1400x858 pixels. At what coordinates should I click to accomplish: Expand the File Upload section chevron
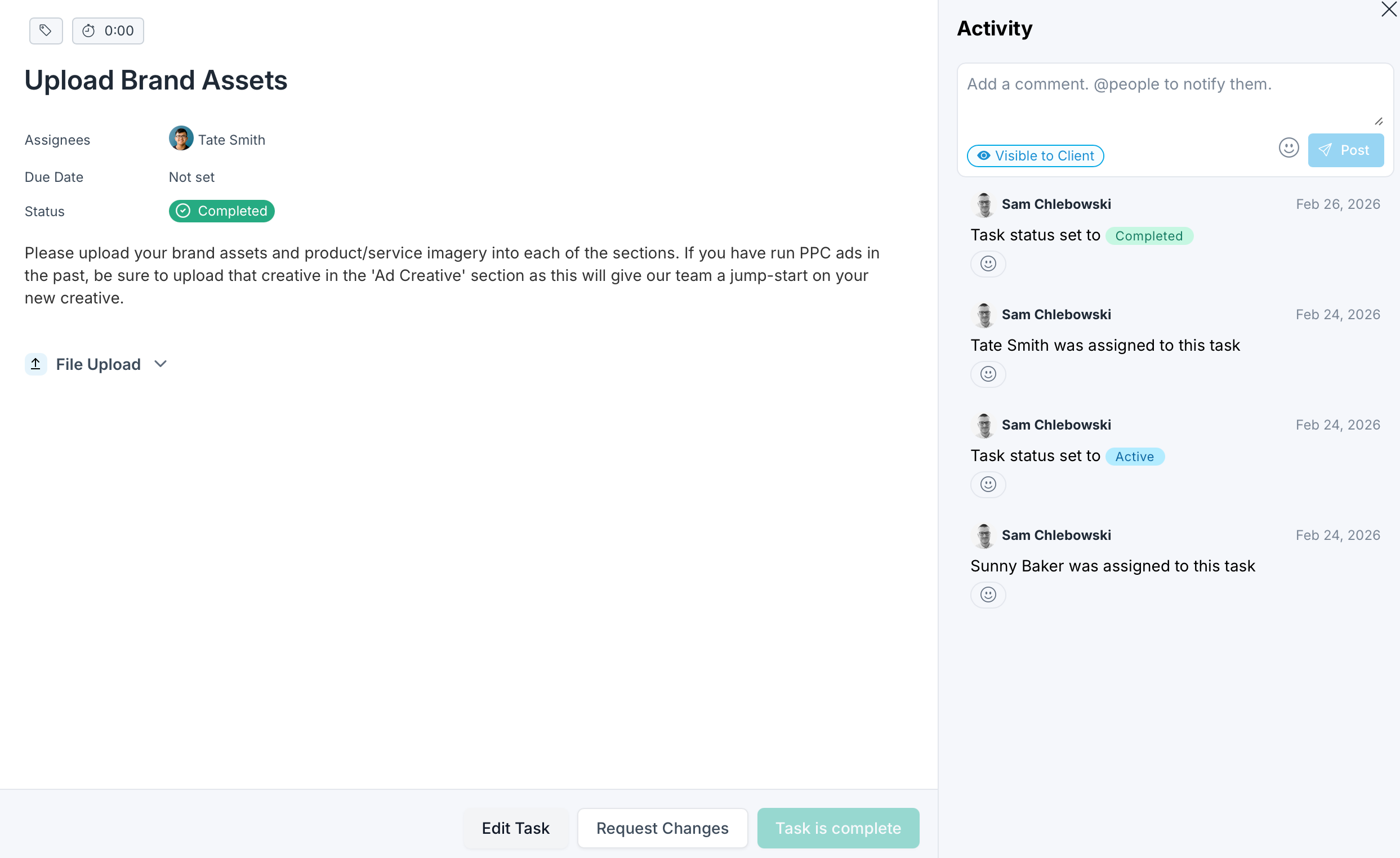coord(161,364)
